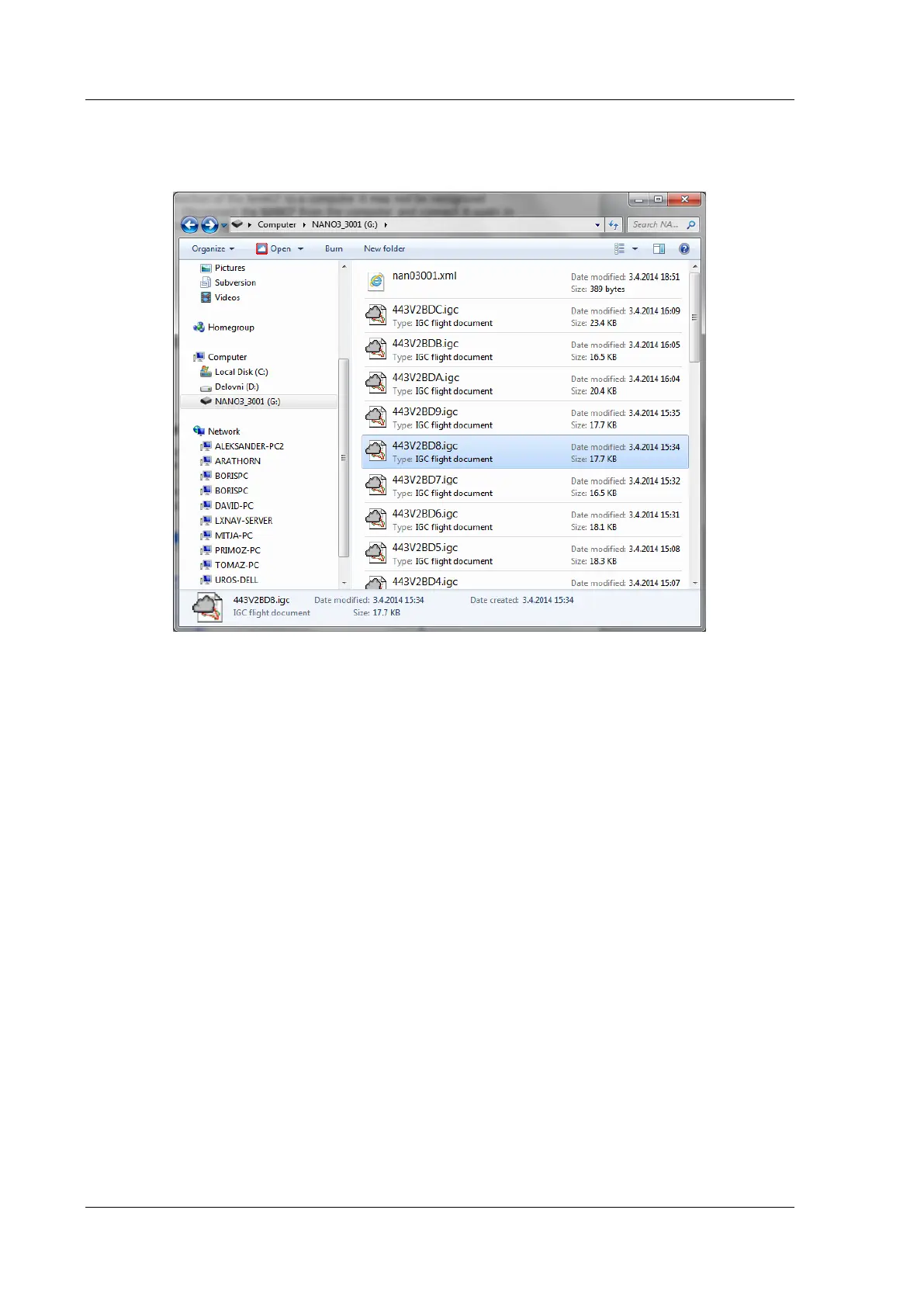Screen dimensions: 924x1307
Task: Select Pictures in the navigation pane
Action: 230,268
